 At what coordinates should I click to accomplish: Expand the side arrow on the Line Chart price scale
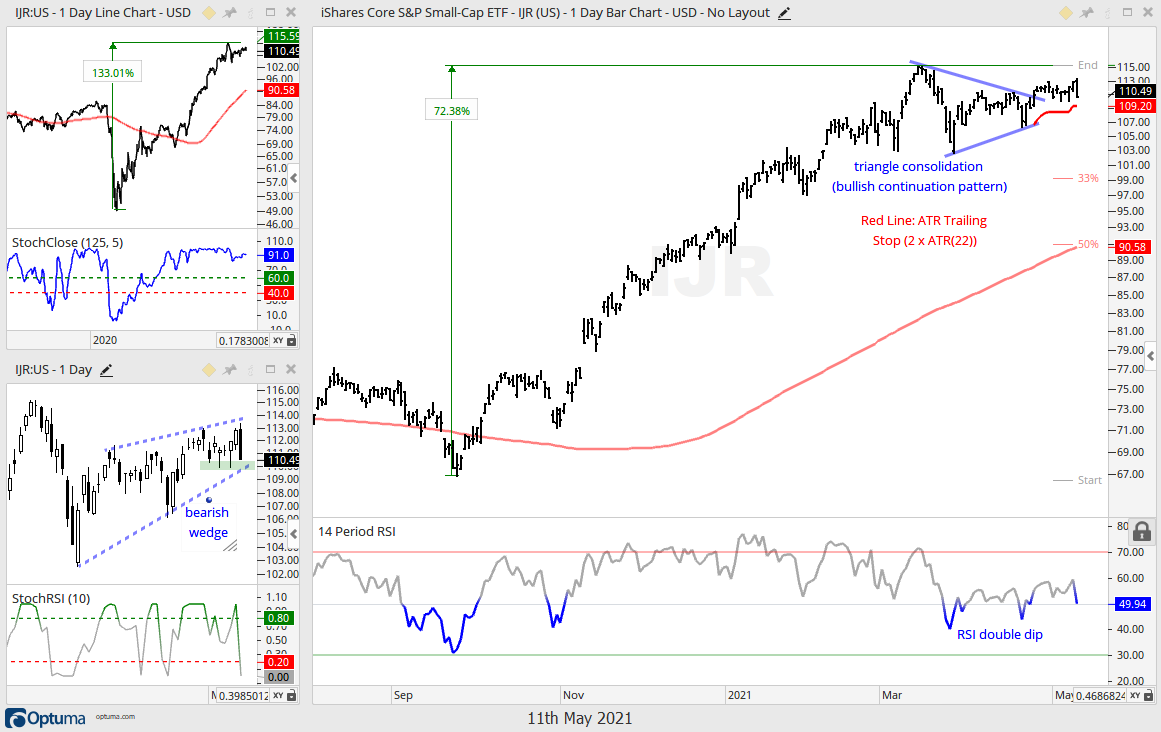coord(294,178)
